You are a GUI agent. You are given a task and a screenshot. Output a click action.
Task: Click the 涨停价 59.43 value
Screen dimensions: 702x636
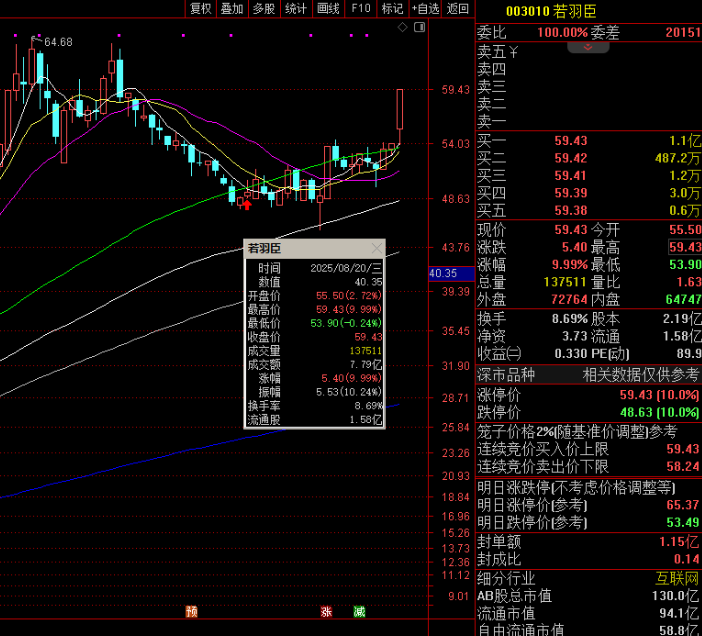tap(659, 395)
